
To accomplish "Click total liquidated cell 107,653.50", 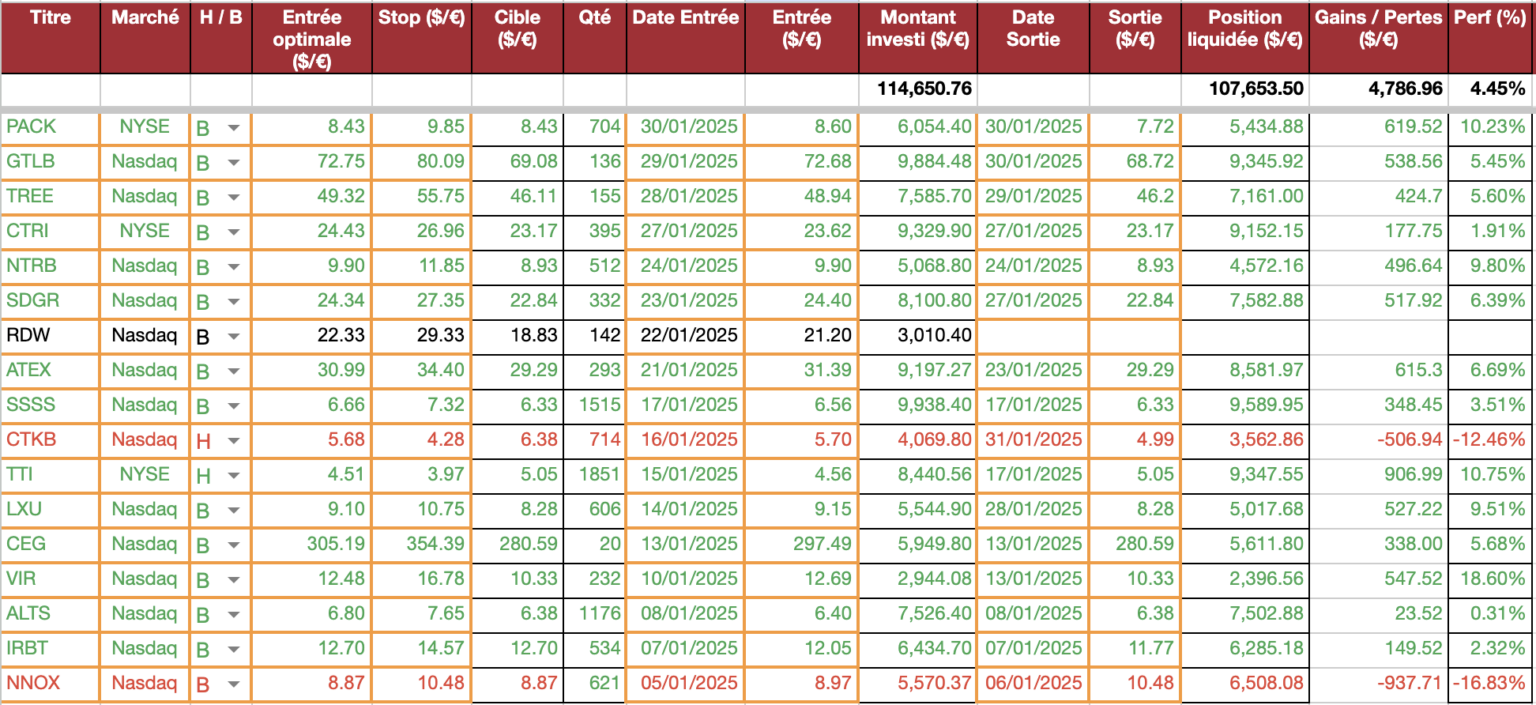I will pyautogui.click(x=1244, y=88).
